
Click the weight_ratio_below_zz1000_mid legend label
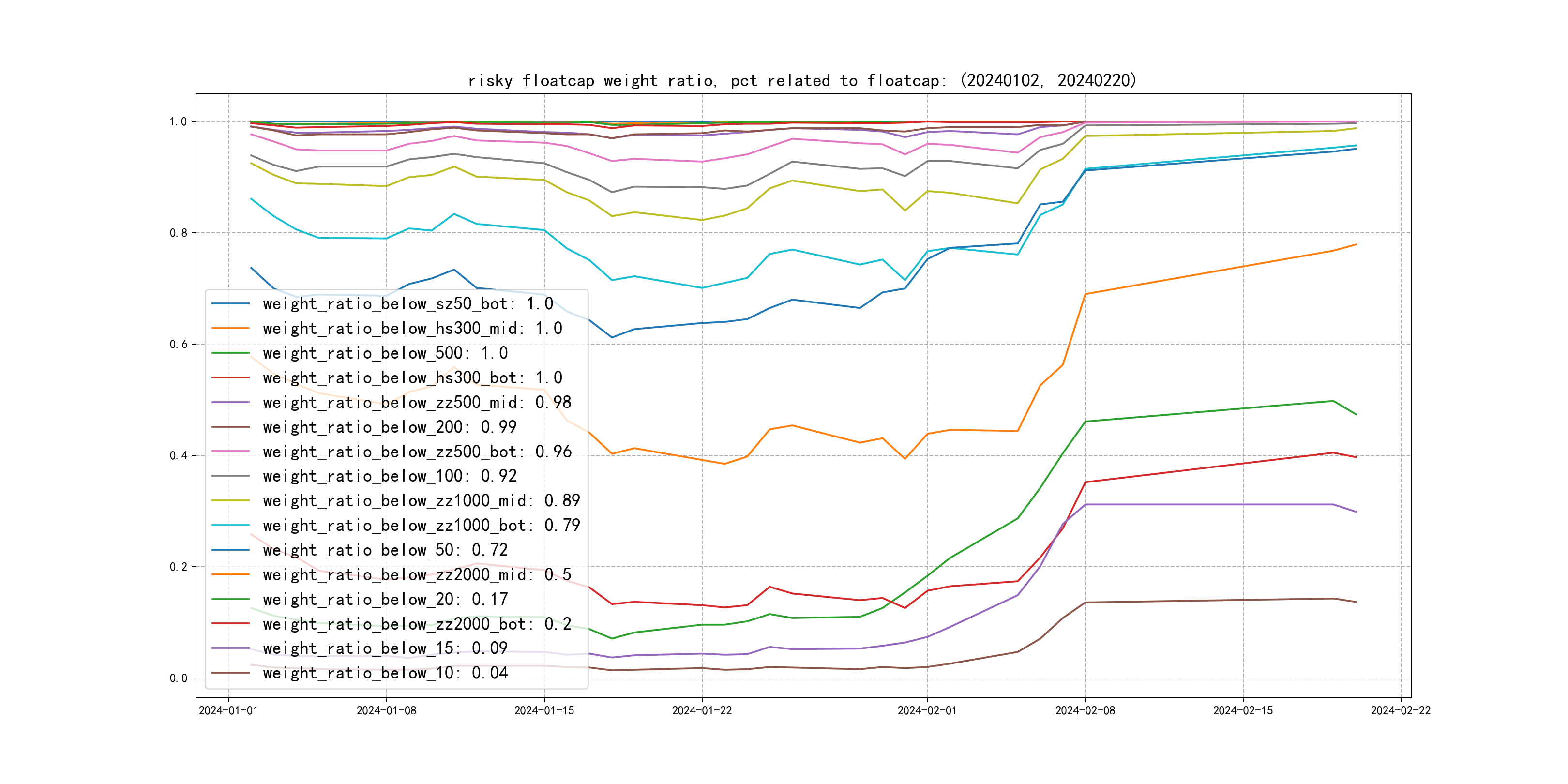(x=421, y=501)
